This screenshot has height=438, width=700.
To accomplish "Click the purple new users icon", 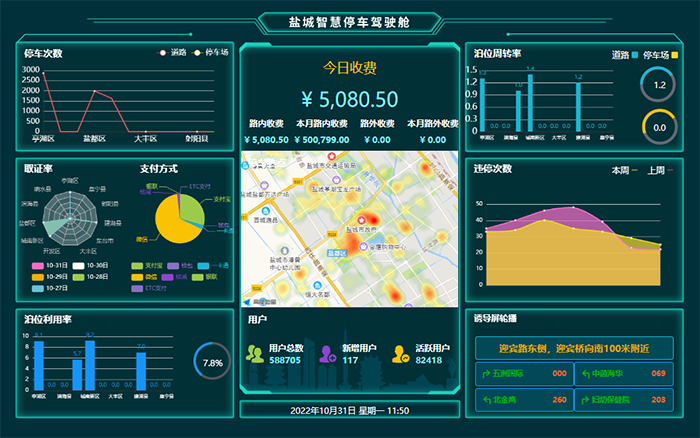I will coord(327,353).
